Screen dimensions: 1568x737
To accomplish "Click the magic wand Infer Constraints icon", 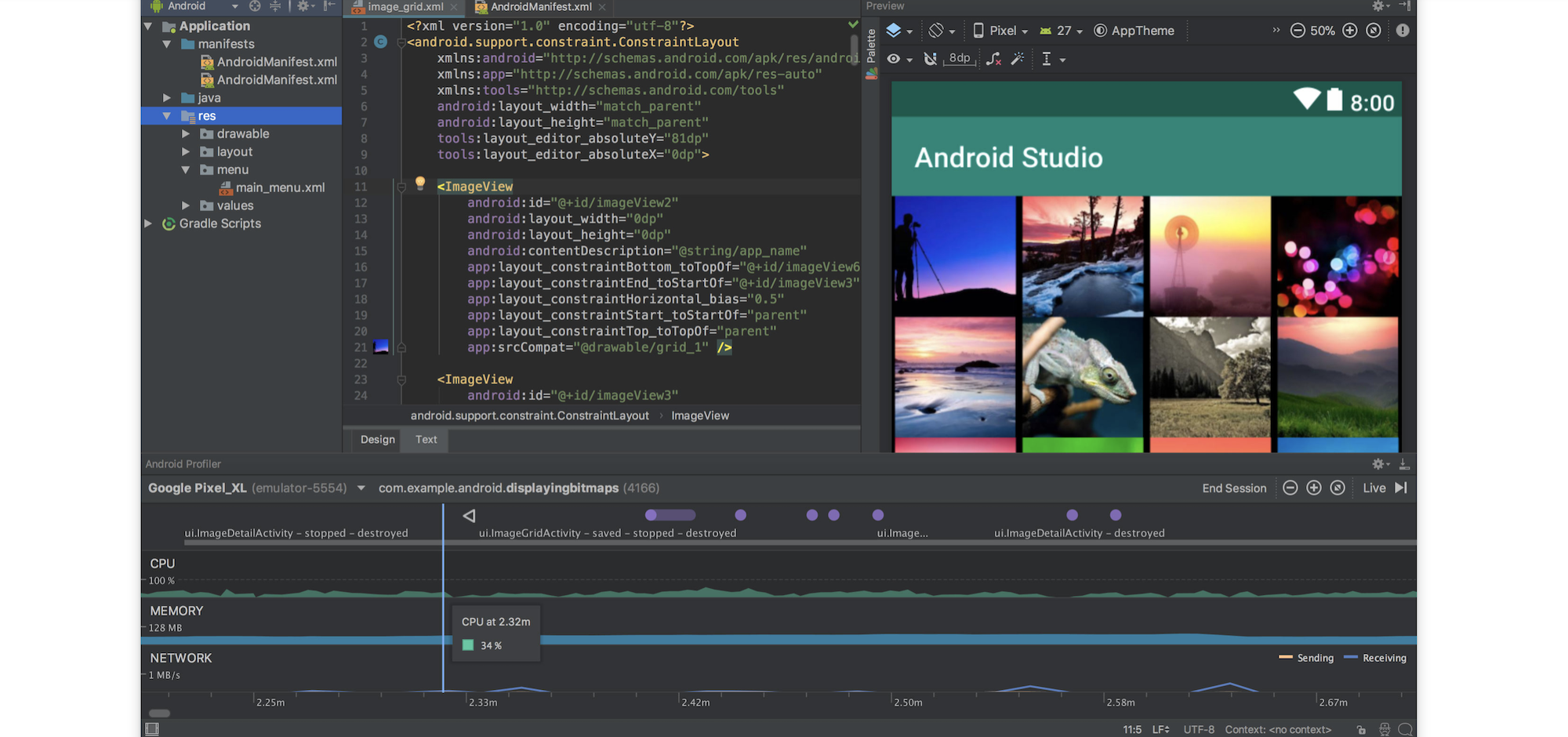I will (x=1018, y=59).
